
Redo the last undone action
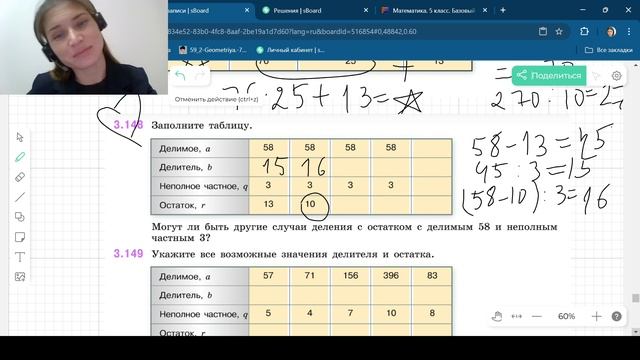tap(200, 76)
